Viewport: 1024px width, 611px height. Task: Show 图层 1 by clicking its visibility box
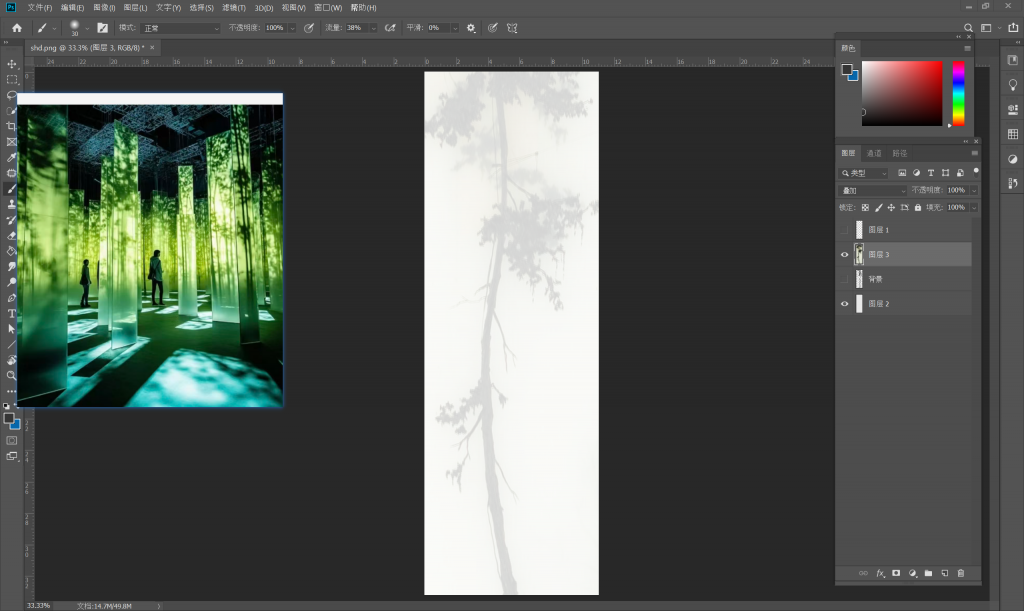tap(844, 230)
